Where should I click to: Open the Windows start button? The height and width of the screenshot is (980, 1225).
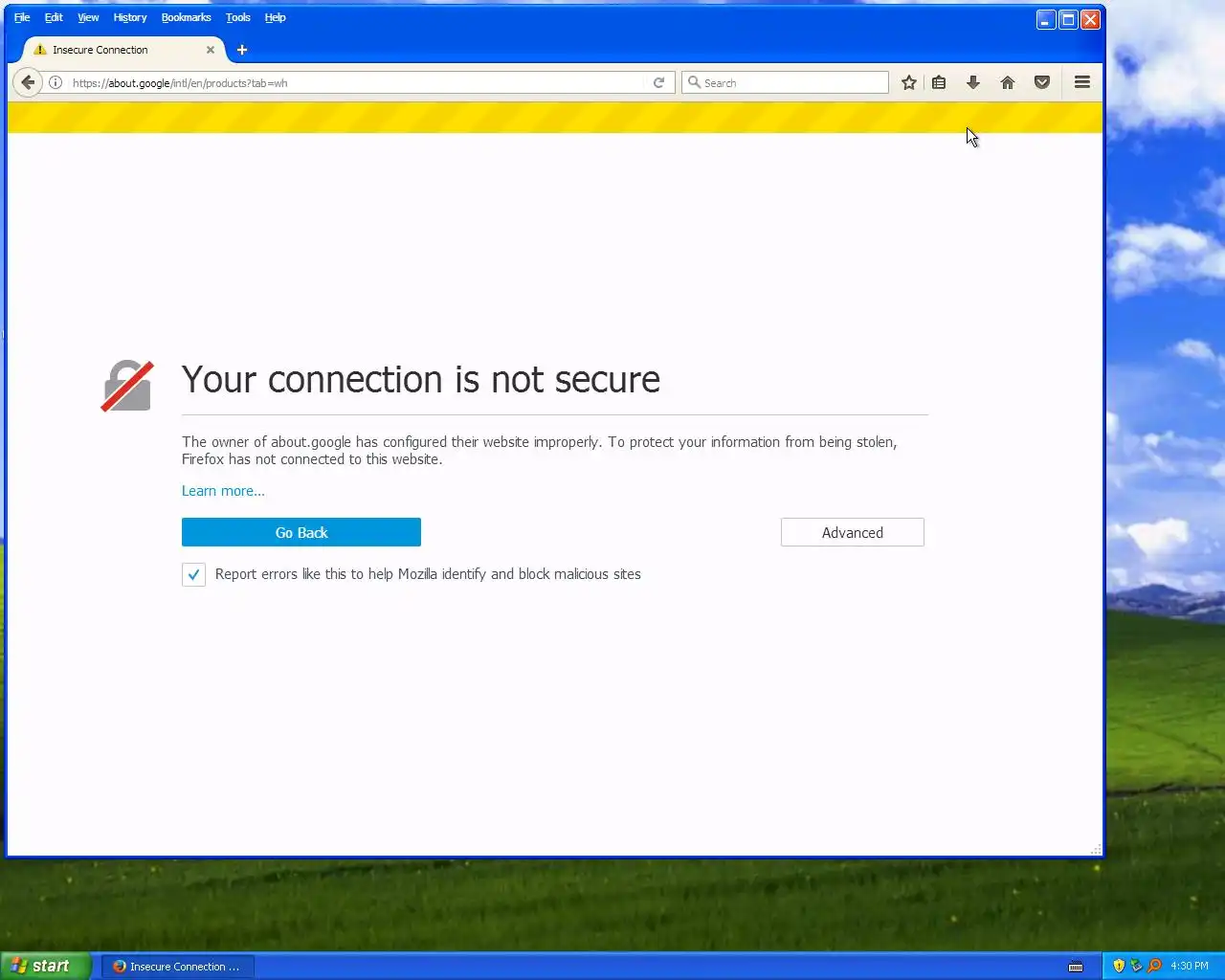pos(46,966)
